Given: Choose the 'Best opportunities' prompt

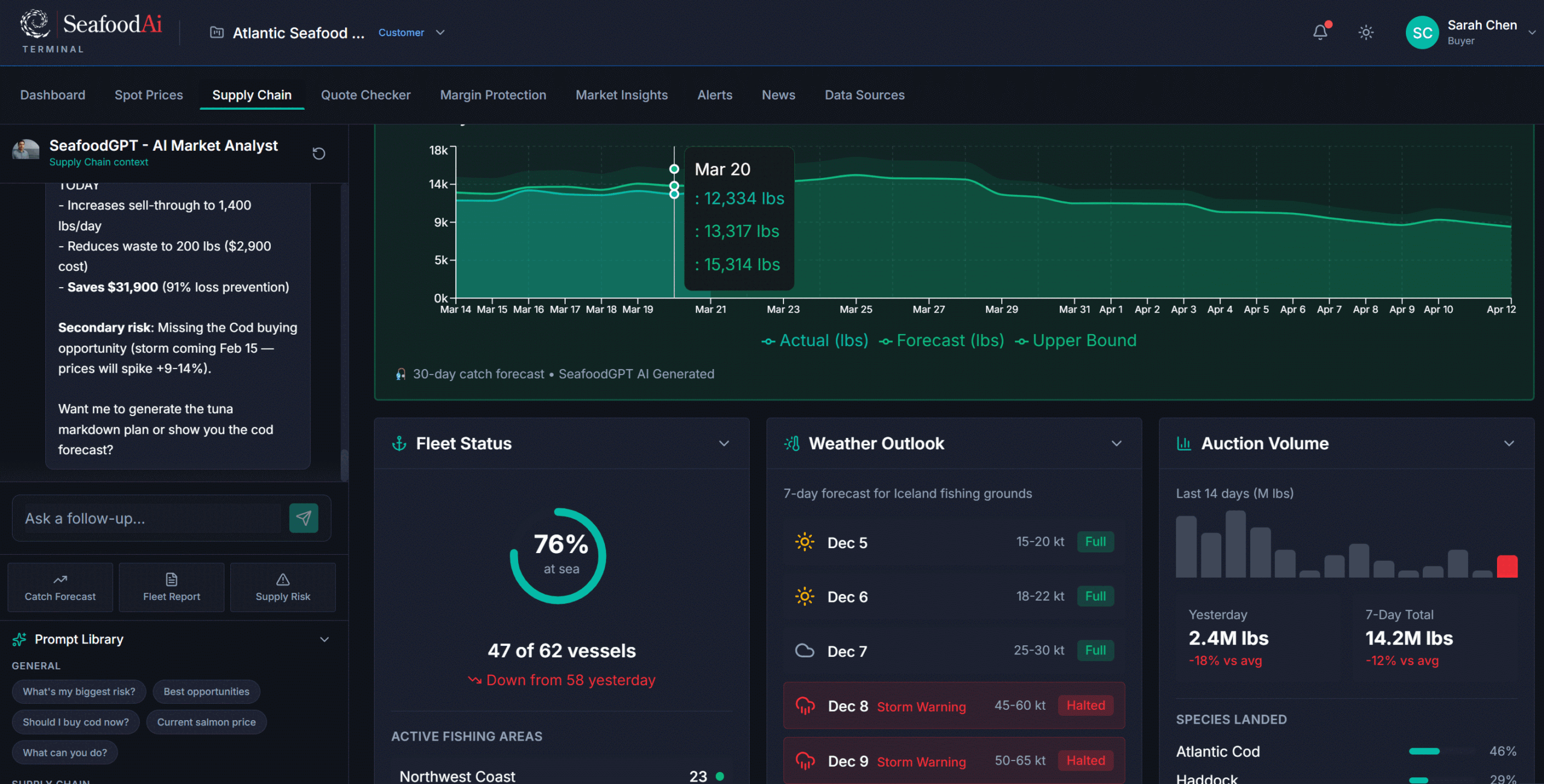Looking at the screenshot, I should 206,692.
